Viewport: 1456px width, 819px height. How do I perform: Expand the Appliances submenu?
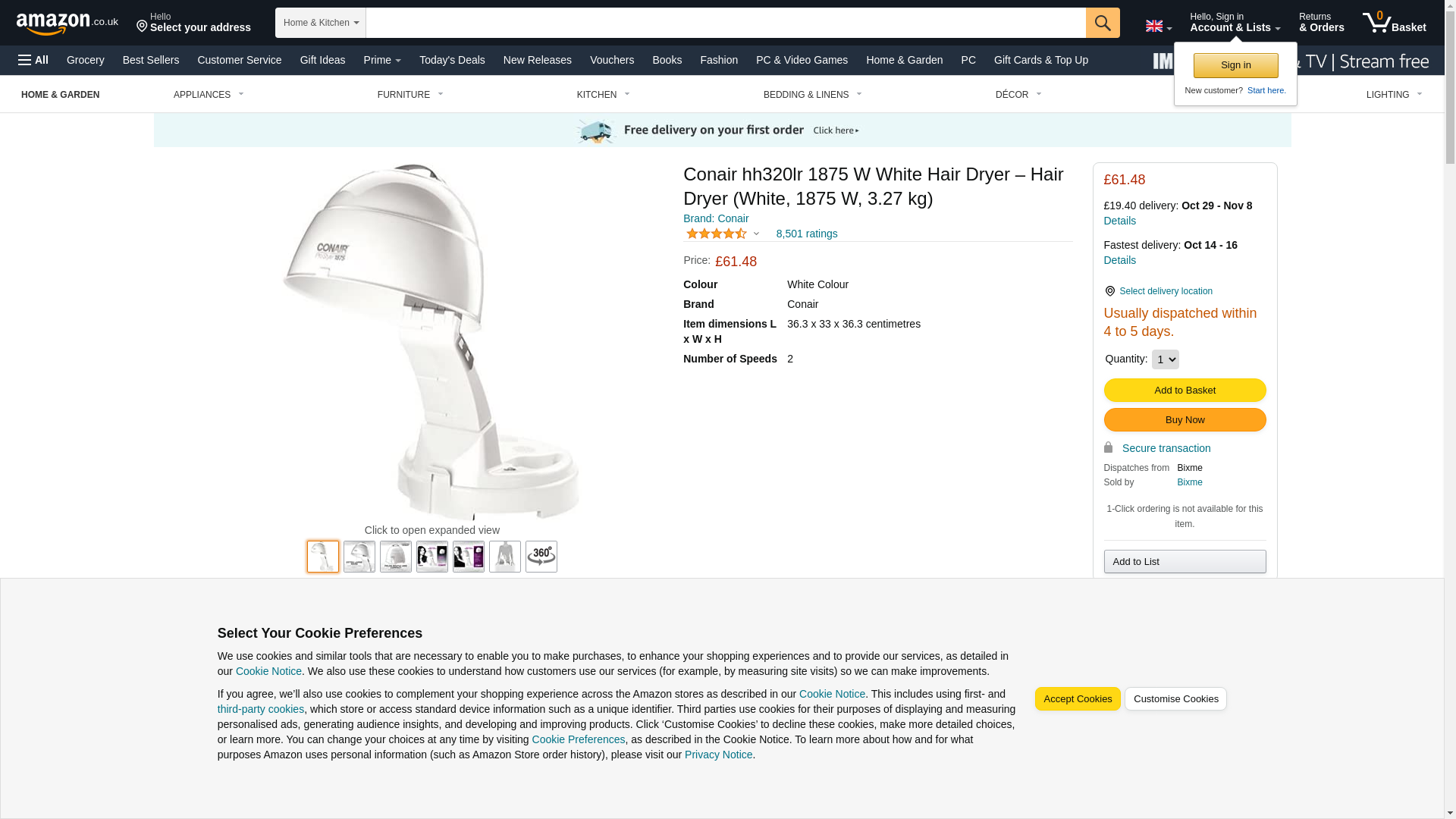click(x=209, y=95)
